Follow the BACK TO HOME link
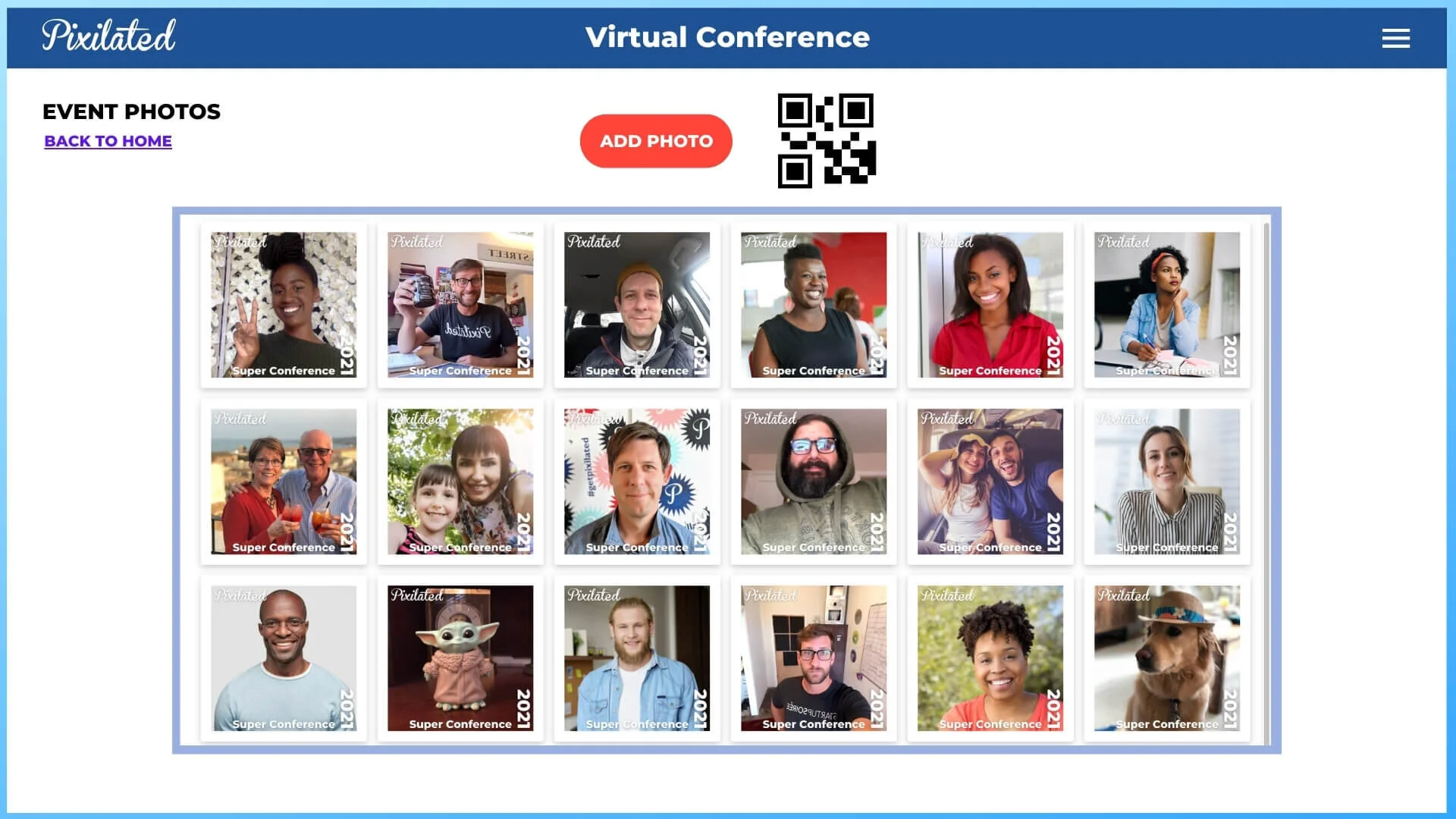The height and width of the screenshot is (819, 1456). [x=108, y=141]
